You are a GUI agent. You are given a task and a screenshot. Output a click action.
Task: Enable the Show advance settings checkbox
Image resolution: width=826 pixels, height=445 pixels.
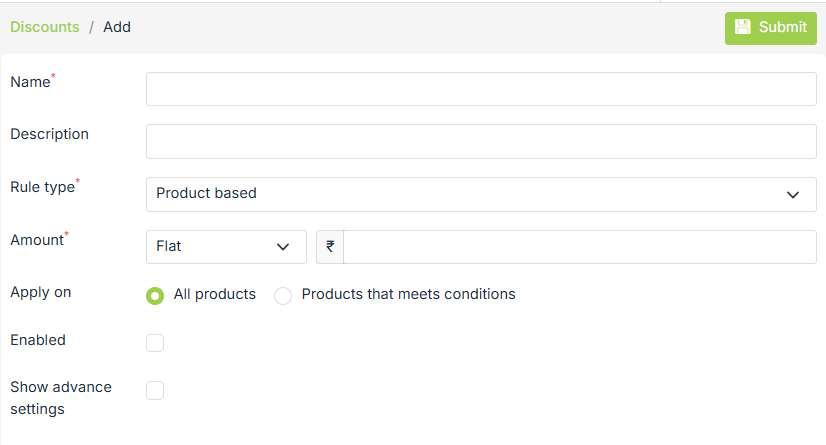(x=155, y=390)
